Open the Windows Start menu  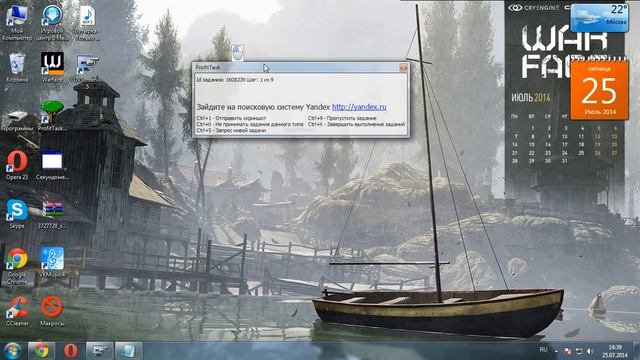[12, 351]
